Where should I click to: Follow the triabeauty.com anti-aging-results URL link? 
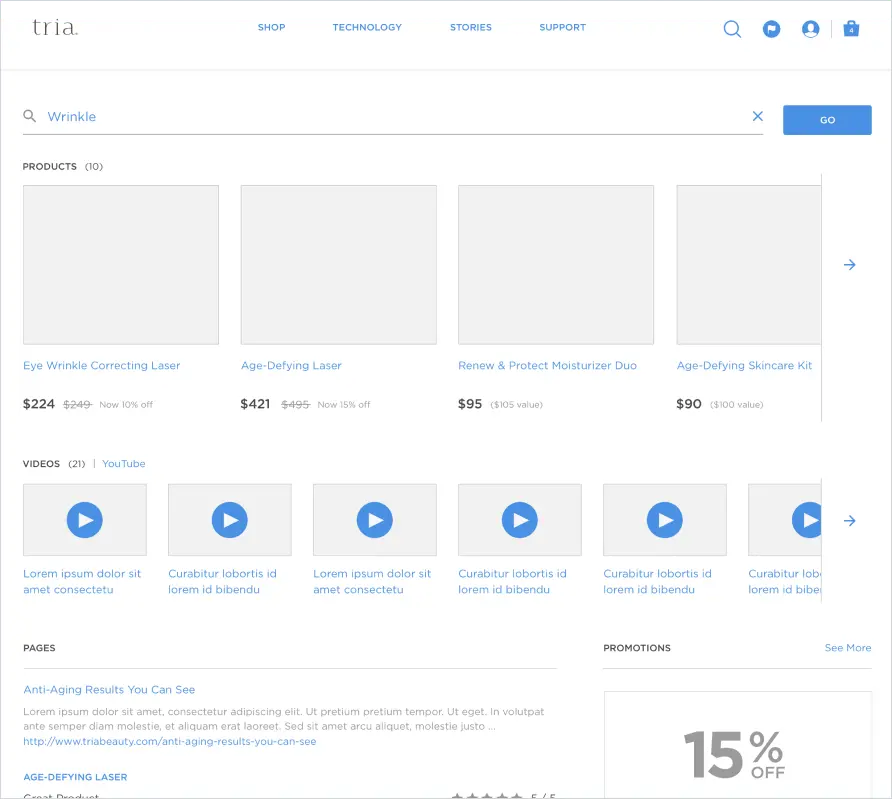coord(170,742)
